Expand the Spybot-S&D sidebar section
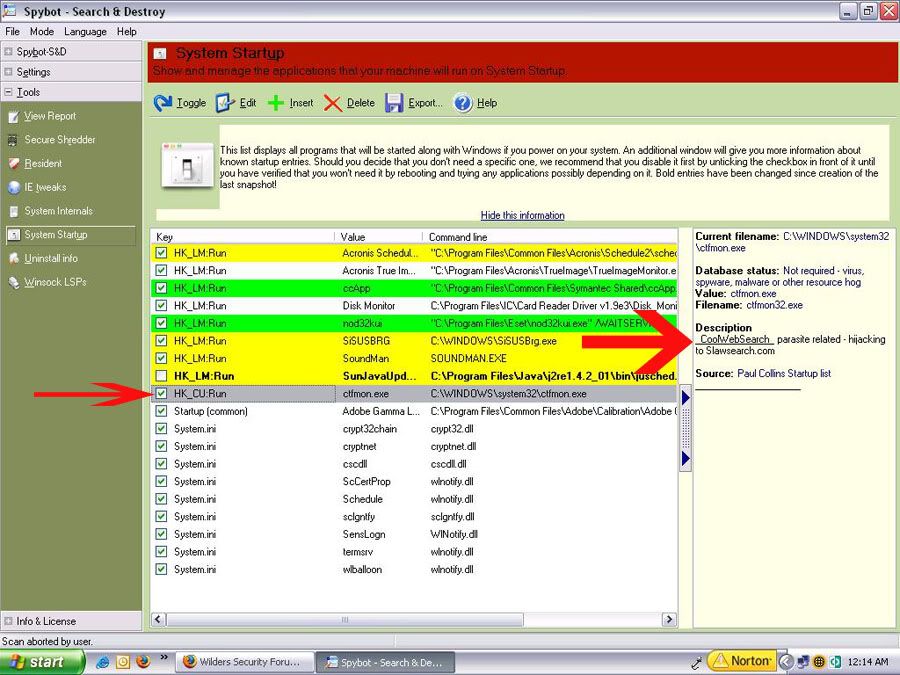 tap(8, 52)
